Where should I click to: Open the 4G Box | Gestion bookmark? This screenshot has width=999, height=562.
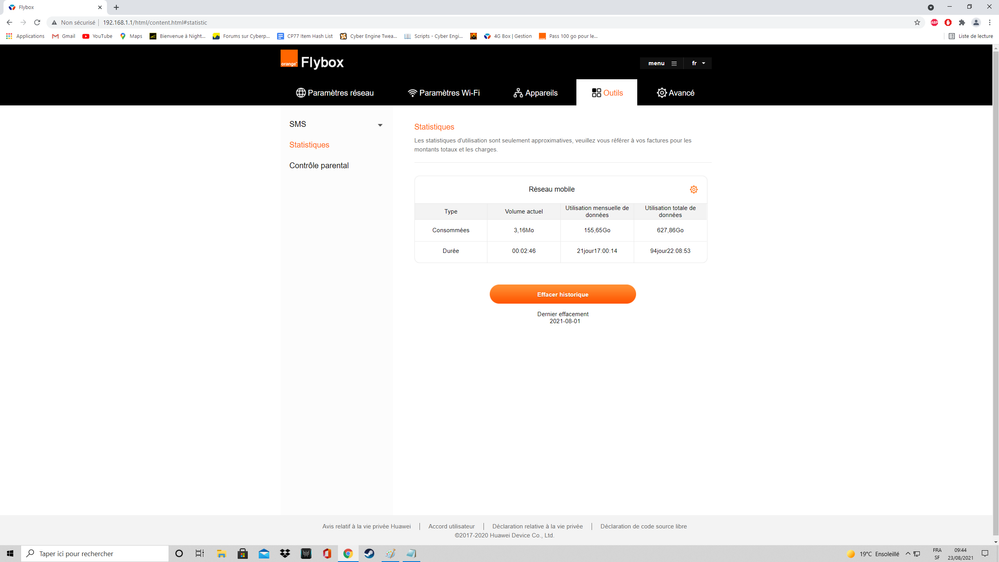click(x=508, y=36)
